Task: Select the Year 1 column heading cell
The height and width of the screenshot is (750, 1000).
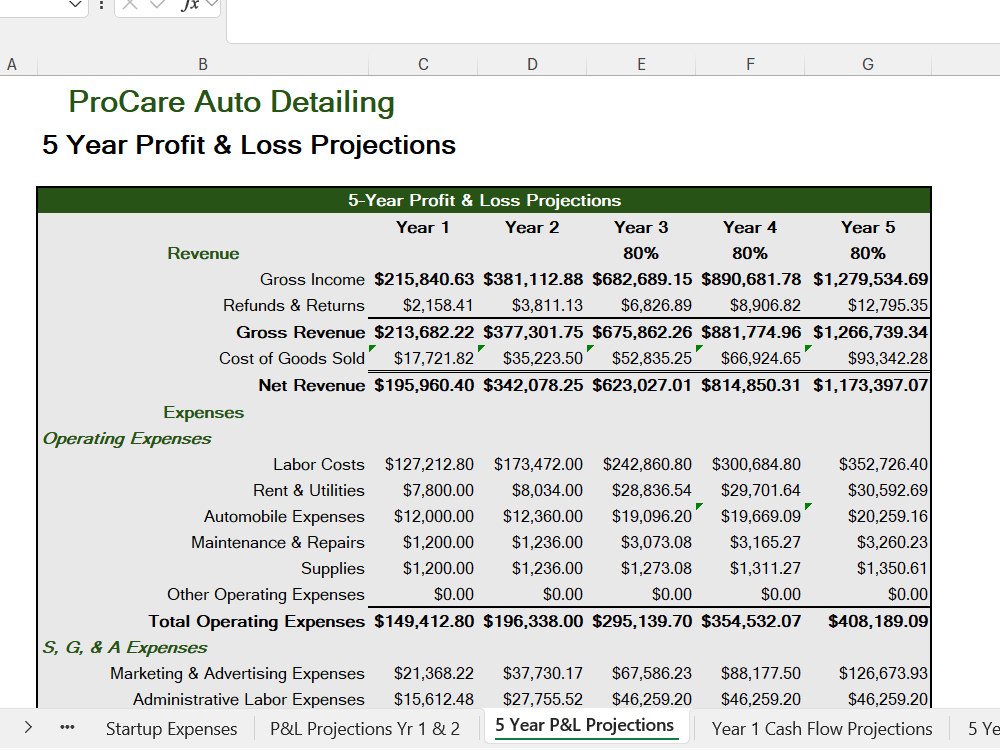Action: click(423, 227)
